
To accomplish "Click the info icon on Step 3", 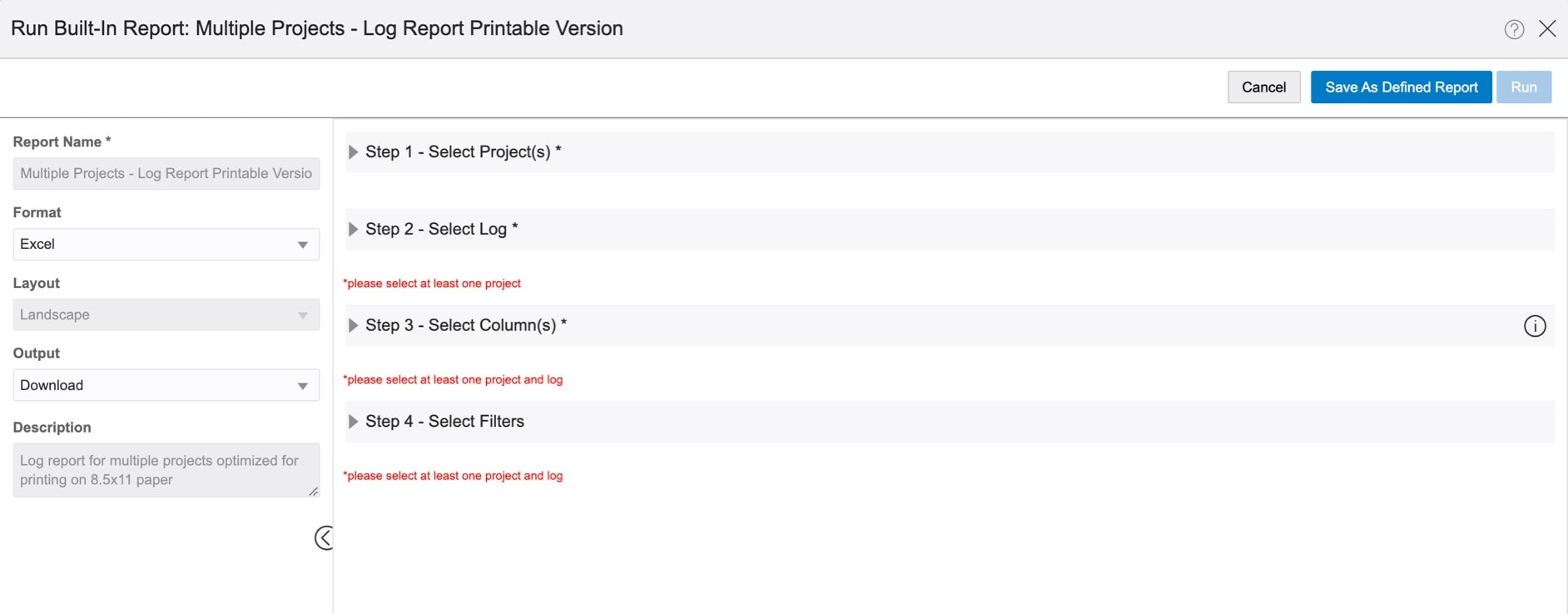I will tap(1534, 326).
